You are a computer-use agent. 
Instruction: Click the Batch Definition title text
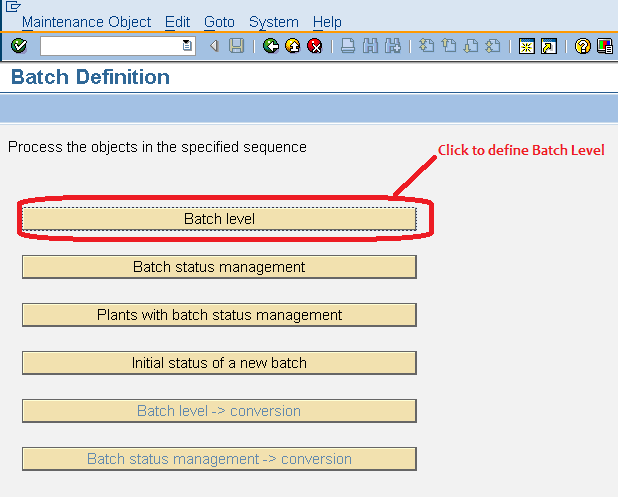click(x=90, y=77)
